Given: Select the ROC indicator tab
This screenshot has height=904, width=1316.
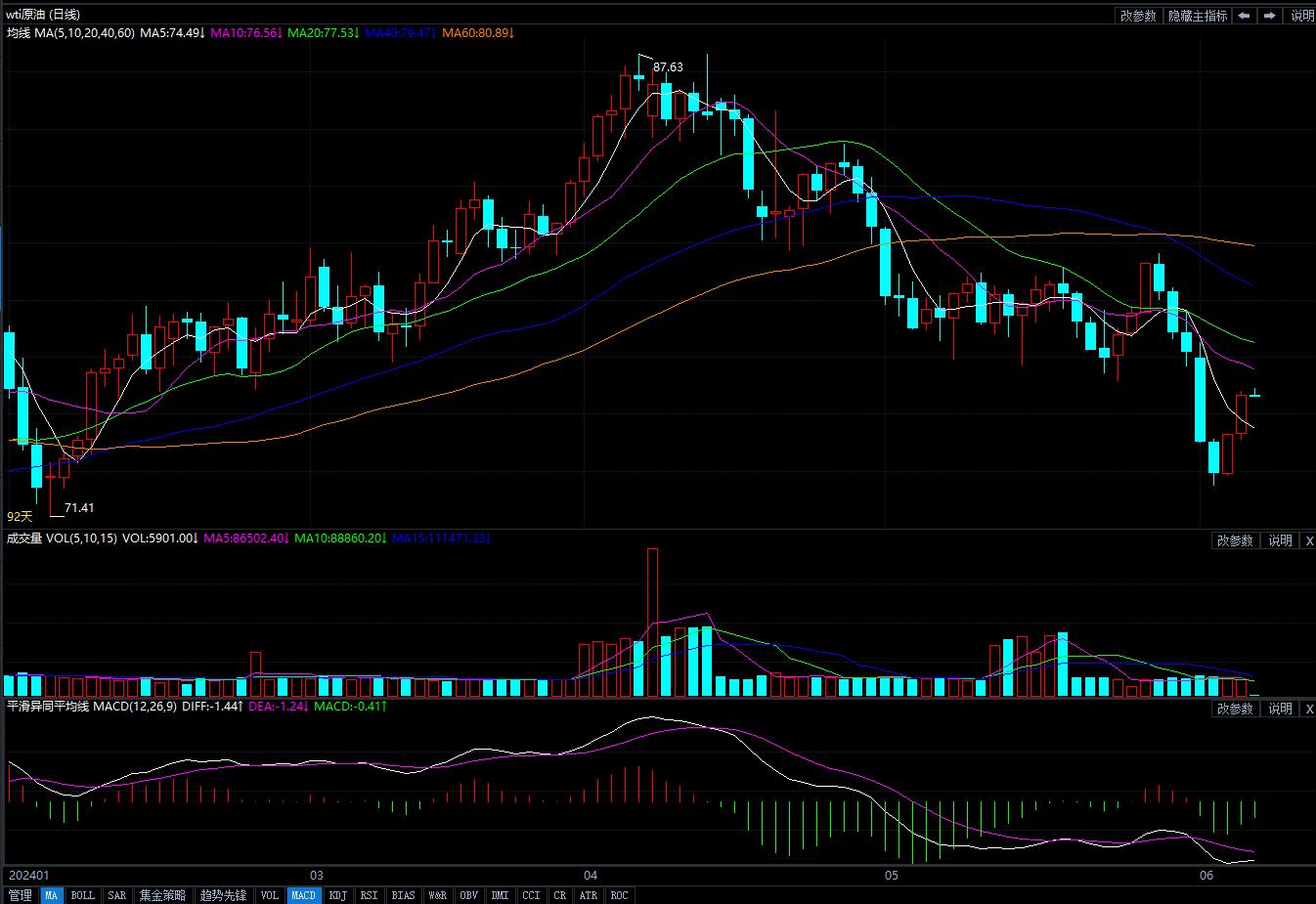Looking at the screenshot, I should 619,895.
